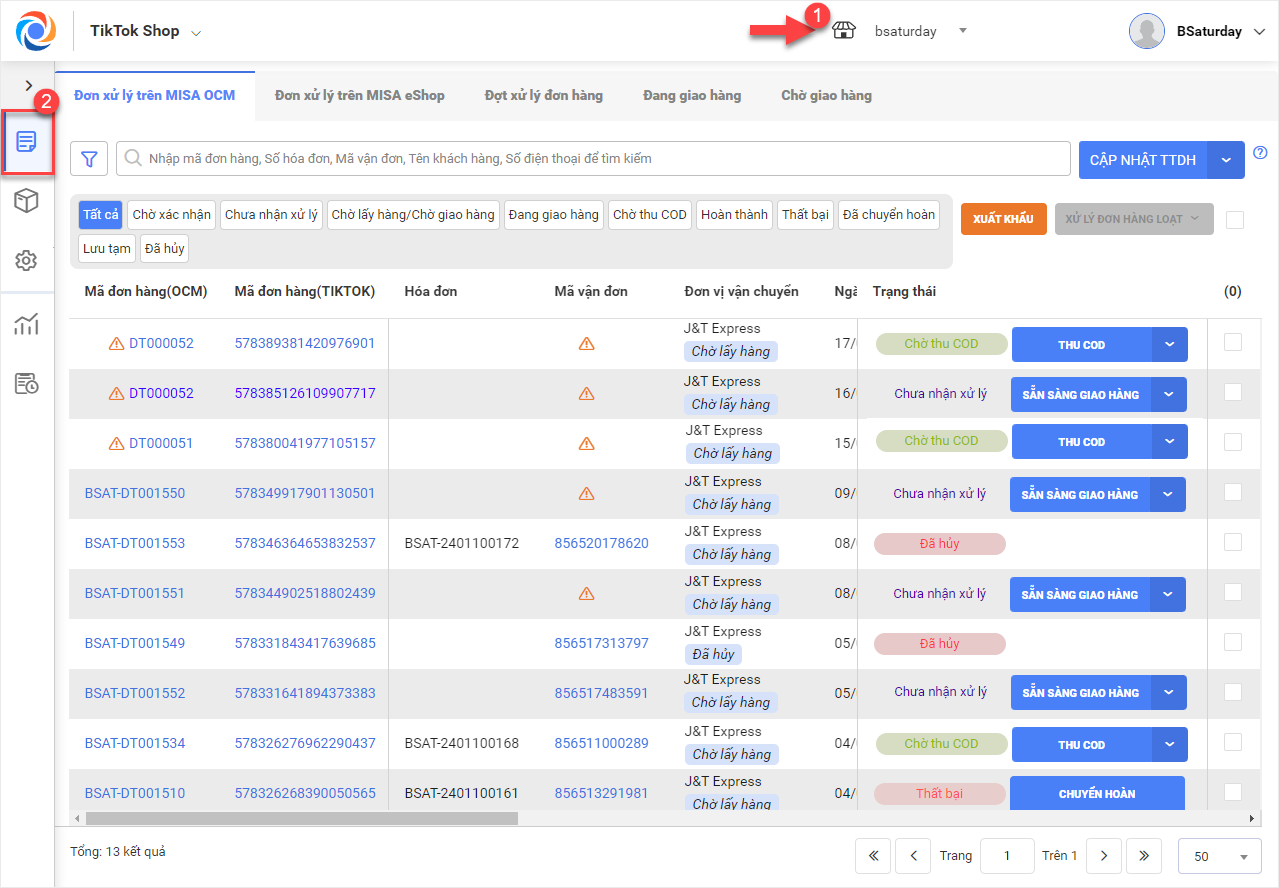The width and height of the screenshot is (1279, 888).
Task: Click the XUẤT KHẨU button
Action: pos(1003,219)
